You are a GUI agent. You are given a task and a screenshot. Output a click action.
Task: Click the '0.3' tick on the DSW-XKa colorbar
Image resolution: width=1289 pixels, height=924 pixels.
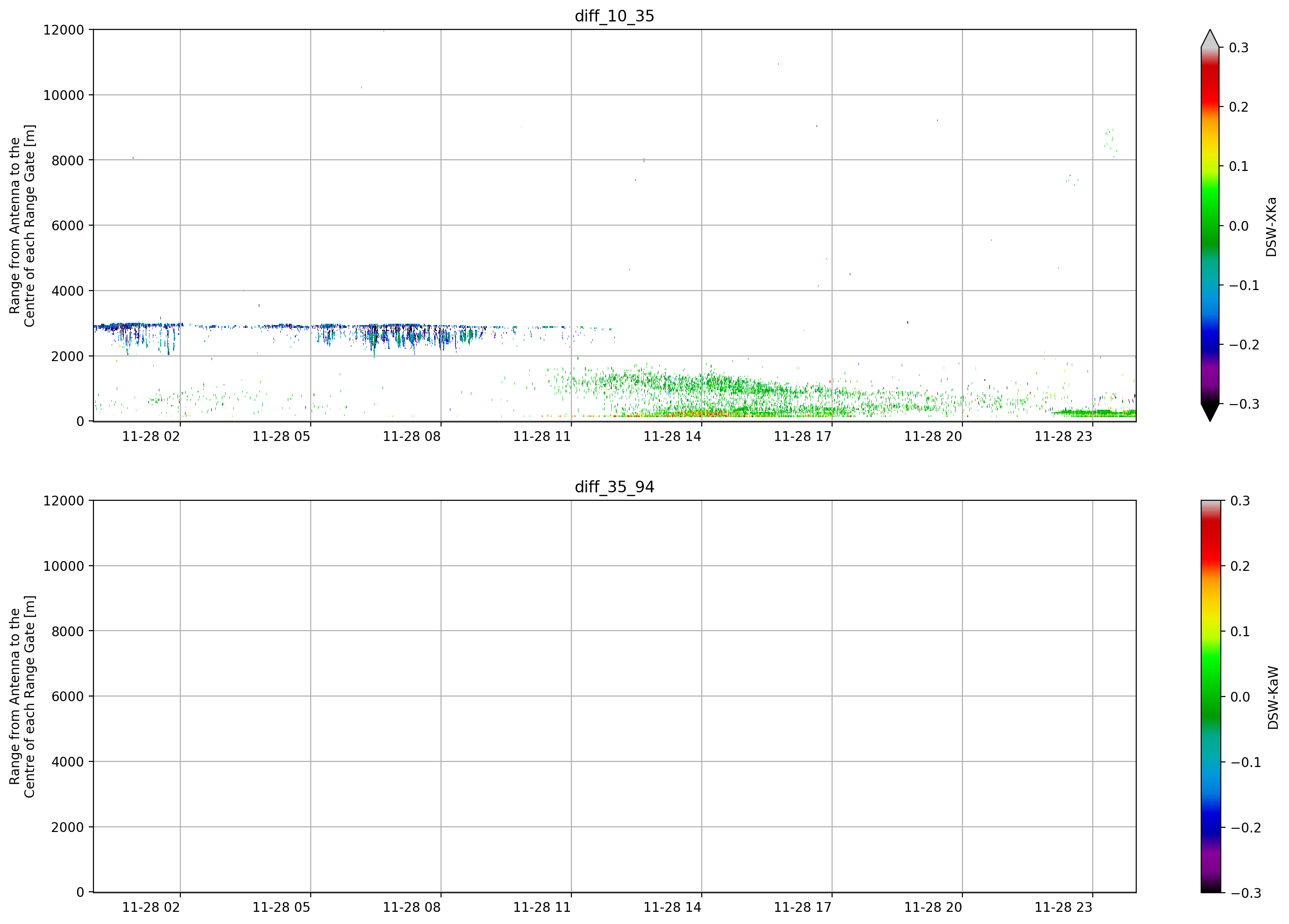pos(1239,48)
